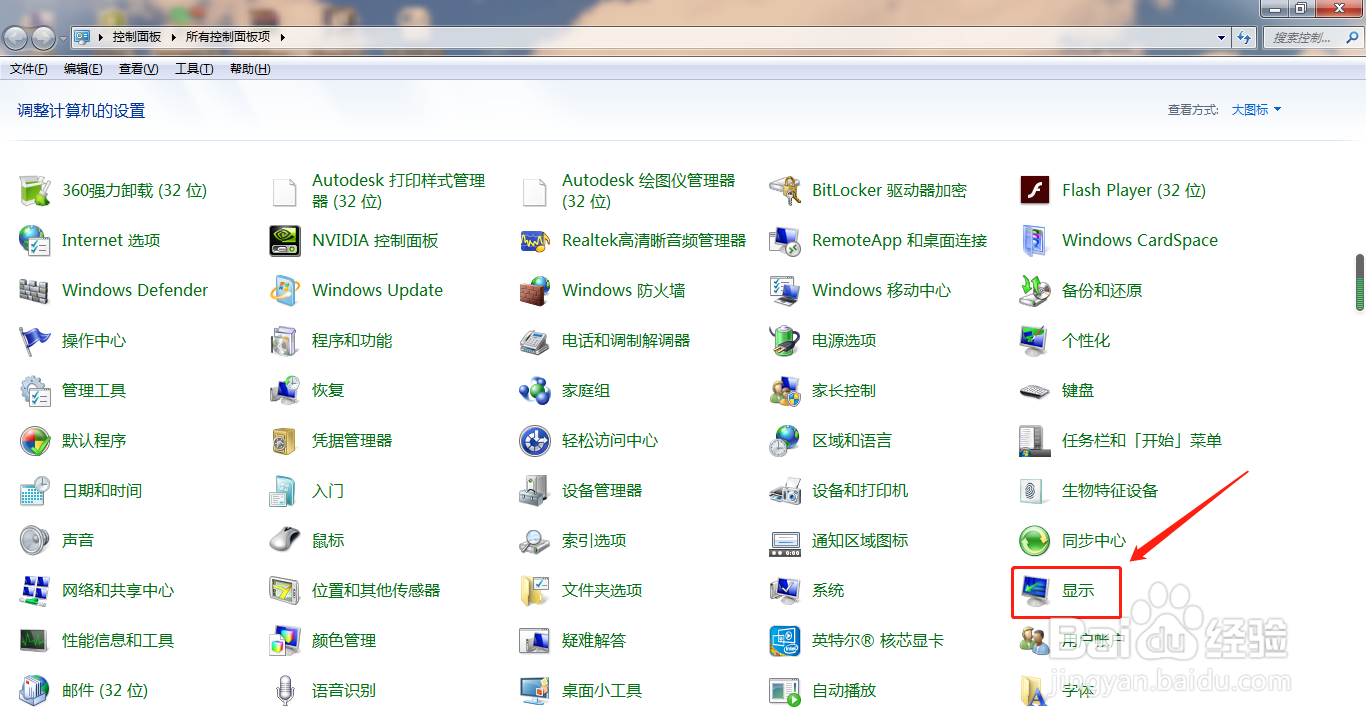Screen dimensions: 1366x728
Task: Open the 英特尔® 核芯显卡 icon
Action: coord(785,640)
